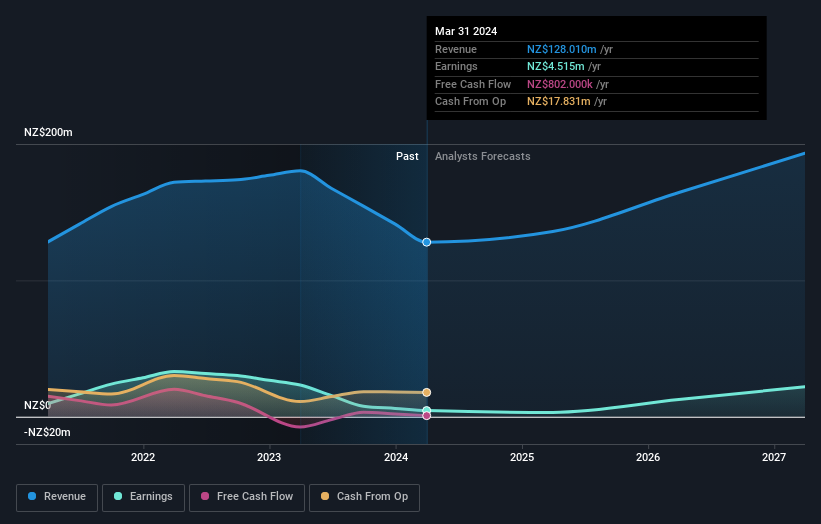Toggle the Free Cash Flow legend button
Viewport: 821px width, 524px height.
click(247, 497)
